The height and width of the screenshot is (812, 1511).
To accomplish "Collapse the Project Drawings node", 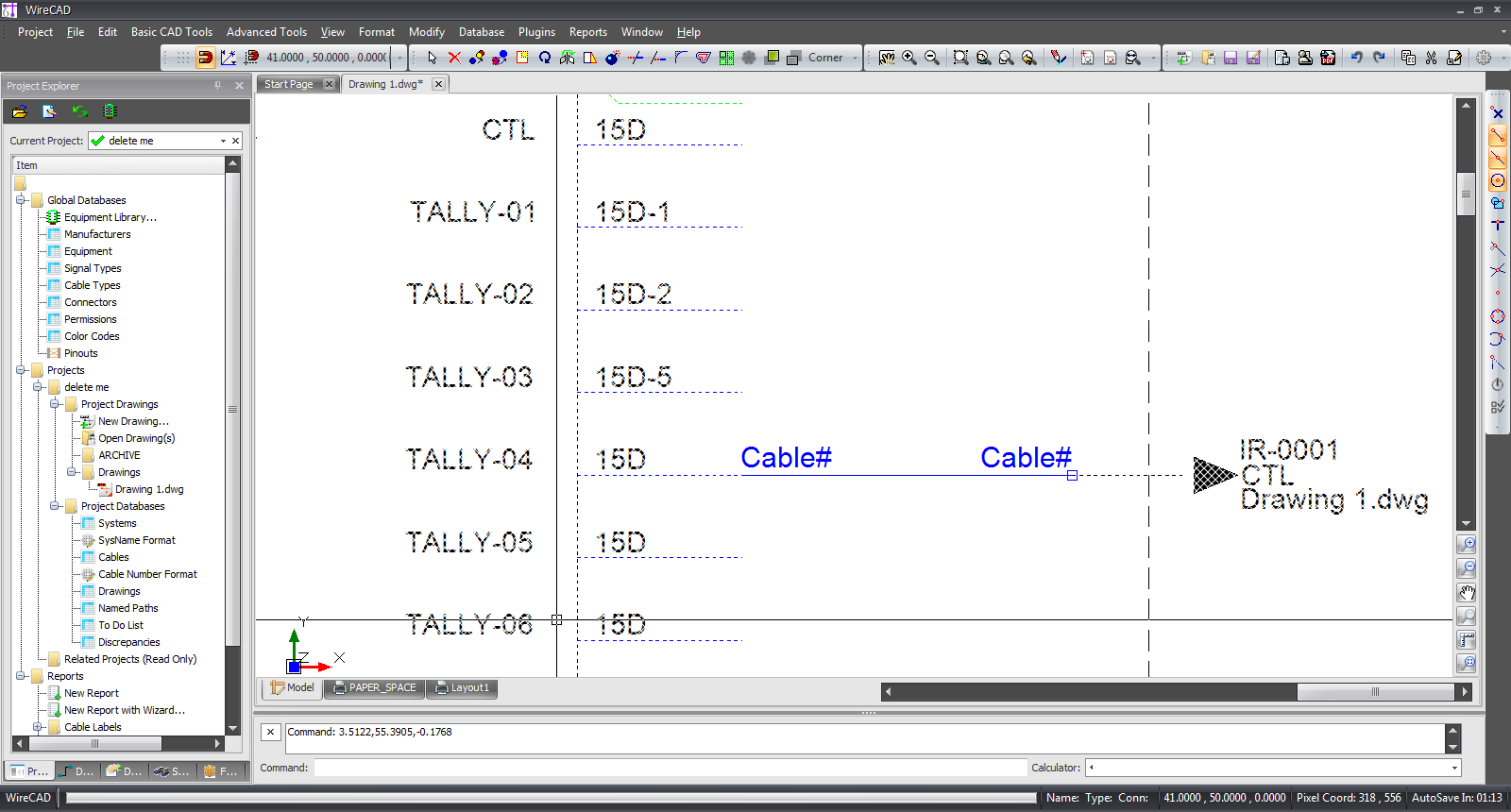I will click(x=55, y=404).
